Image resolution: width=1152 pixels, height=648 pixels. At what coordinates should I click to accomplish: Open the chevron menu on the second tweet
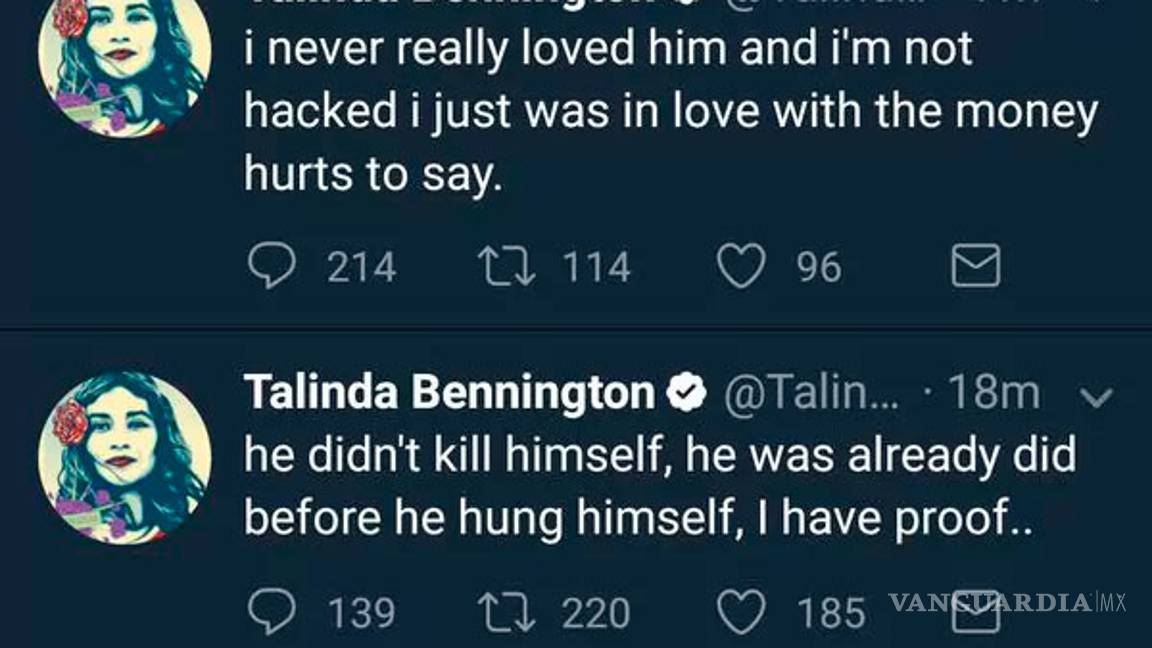pos(1097,394)
